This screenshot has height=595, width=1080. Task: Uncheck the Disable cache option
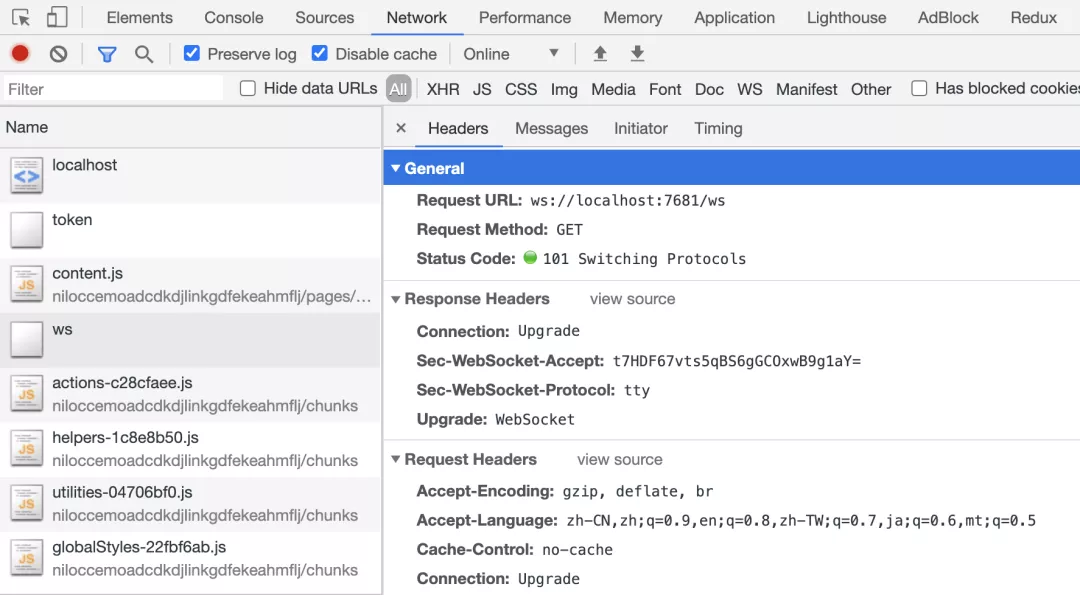coord(319,53)
